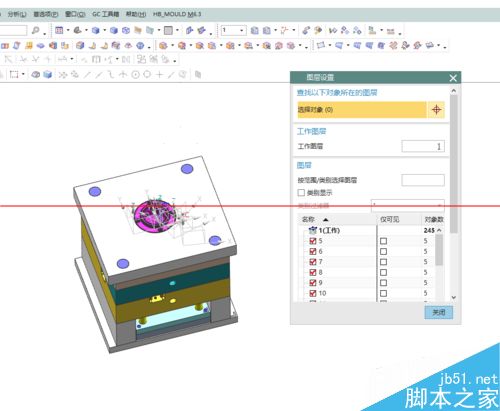
Task: Open the dropdown arrow beside the orange WCS icon
Action: click(294, 30)
